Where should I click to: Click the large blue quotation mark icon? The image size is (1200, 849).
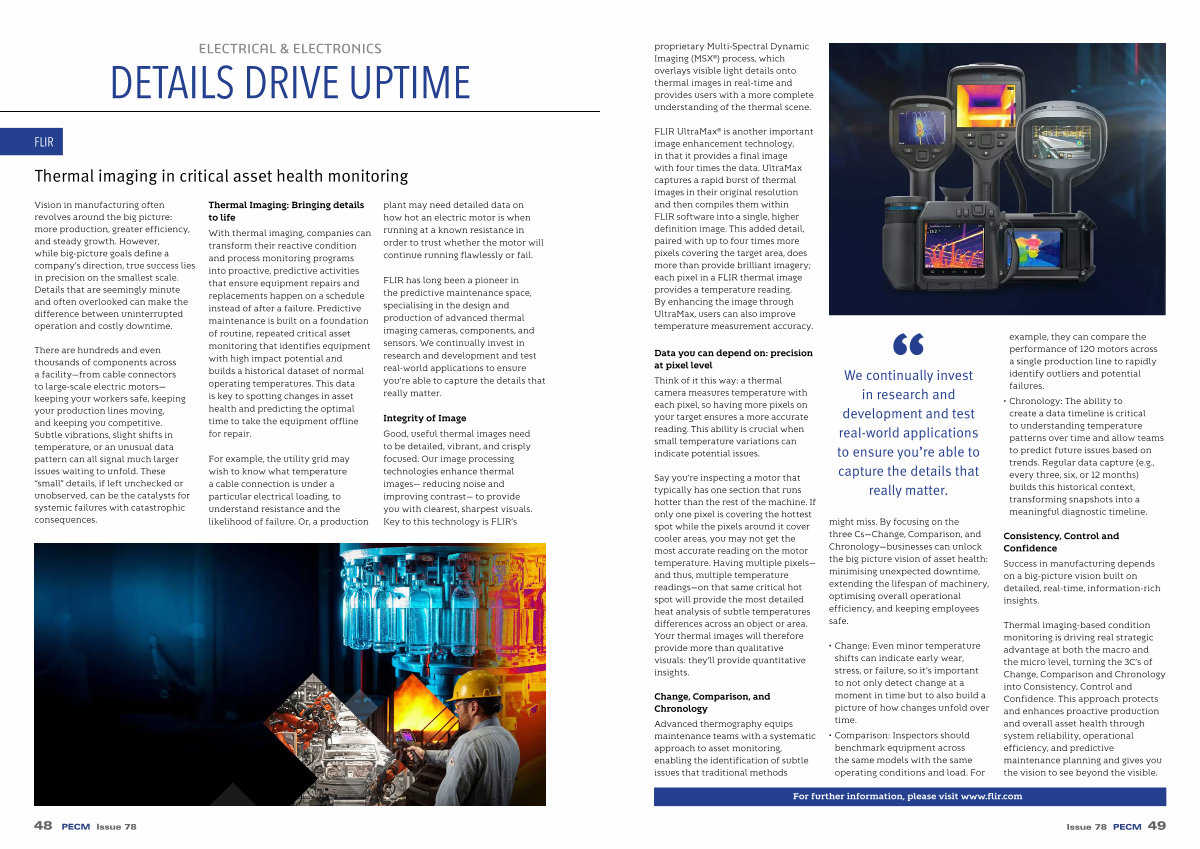click(908, 345)
